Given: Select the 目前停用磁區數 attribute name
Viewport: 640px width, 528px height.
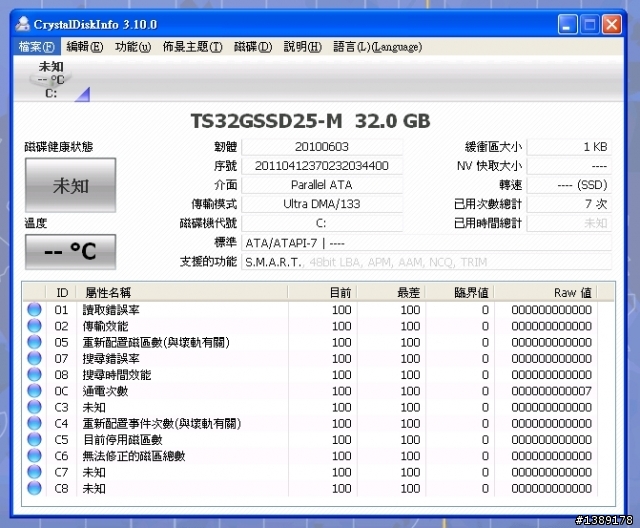Looking at the screenshot, I should tap(122, 440).
